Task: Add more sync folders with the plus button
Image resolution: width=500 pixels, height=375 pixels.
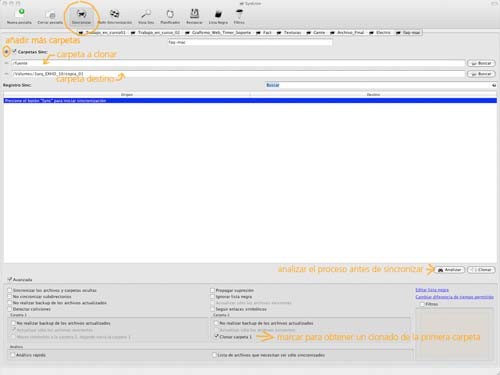Action: (x=6, y=52)
